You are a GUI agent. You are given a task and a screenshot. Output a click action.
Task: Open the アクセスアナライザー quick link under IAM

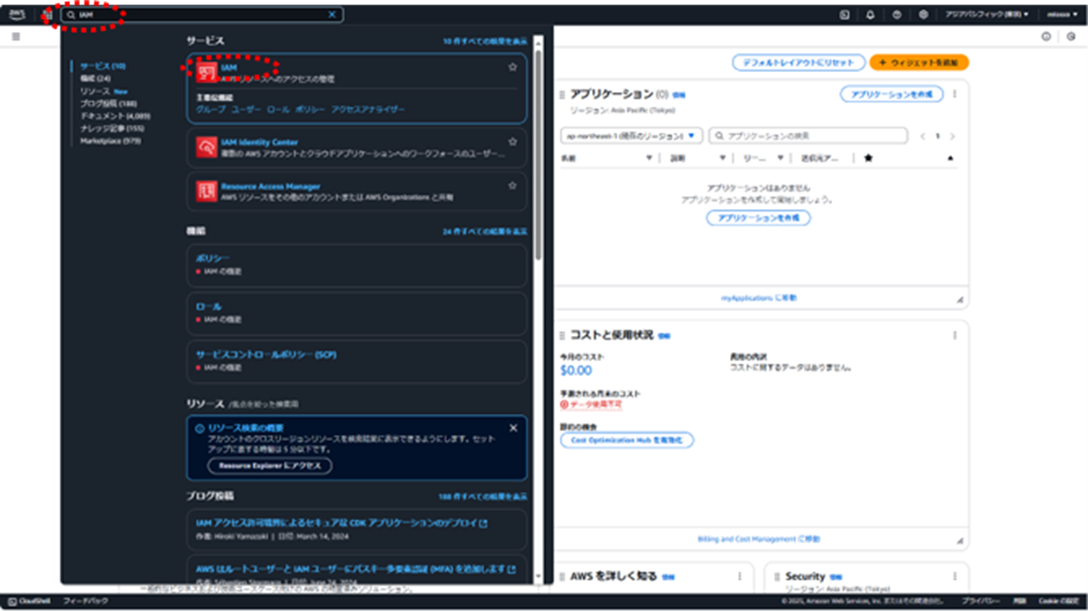(368, 110)
